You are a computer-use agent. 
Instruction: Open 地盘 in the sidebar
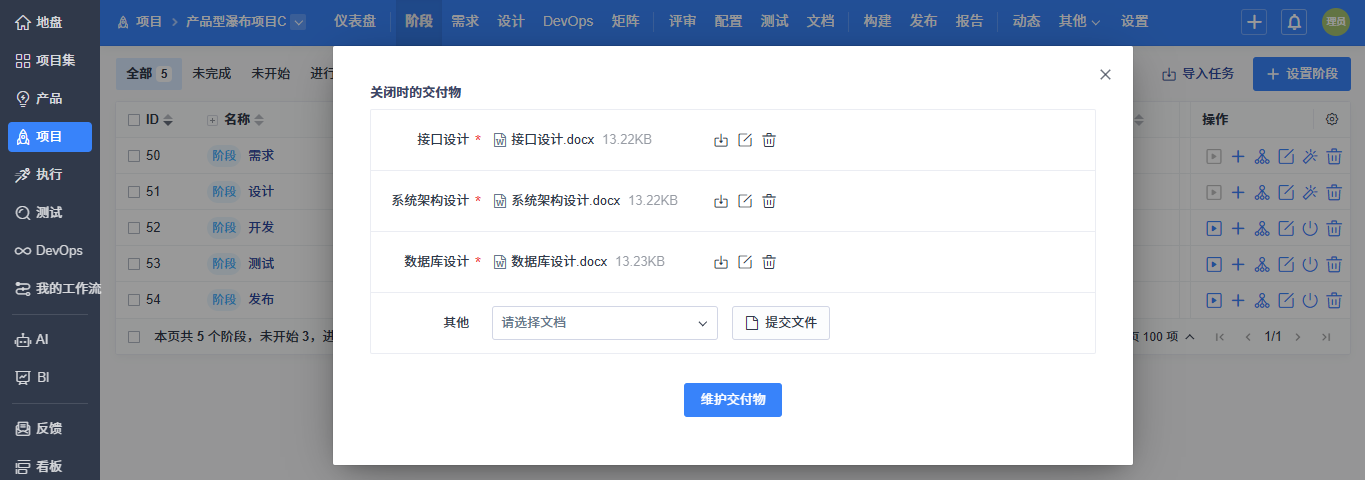(50, 23)
